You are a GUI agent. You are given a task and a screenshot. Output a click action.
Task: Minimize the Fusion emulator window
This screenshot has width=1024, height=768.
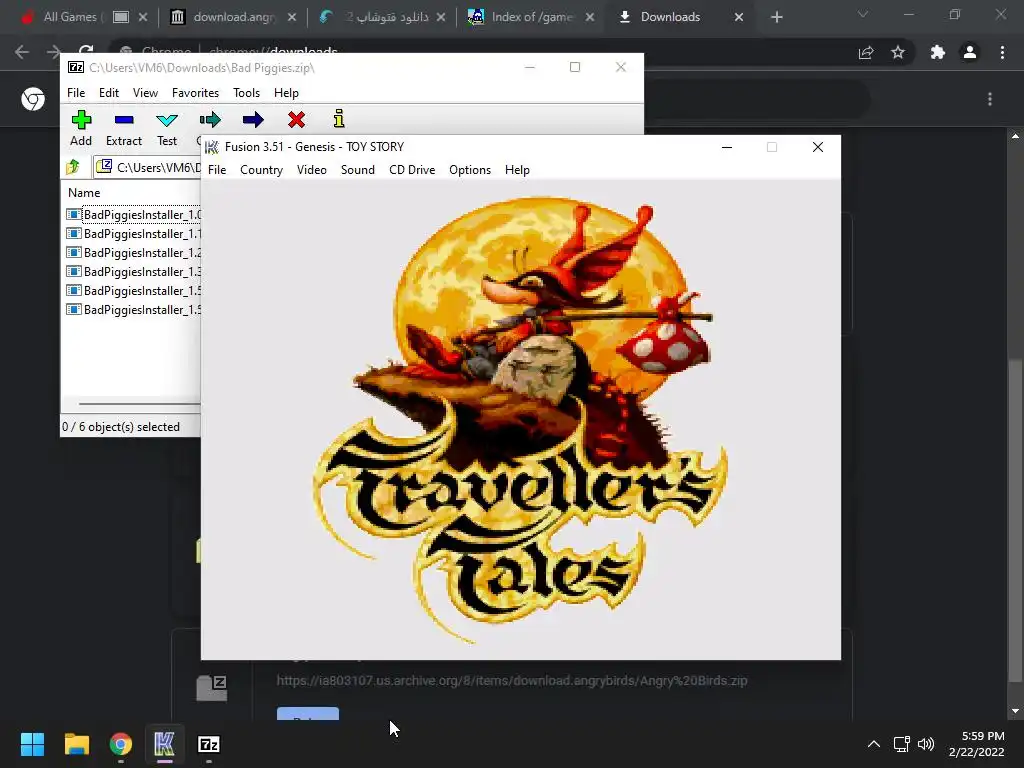tap(727, 147)
